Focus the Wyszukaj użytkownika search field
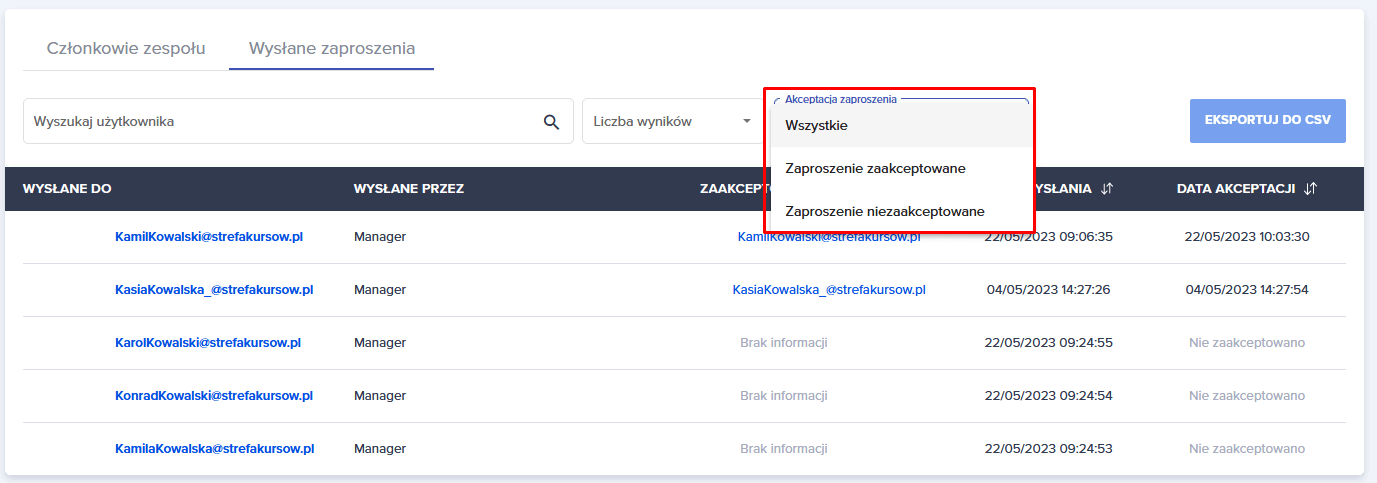This screenshot has height=483, width=1377. [280, 122]
